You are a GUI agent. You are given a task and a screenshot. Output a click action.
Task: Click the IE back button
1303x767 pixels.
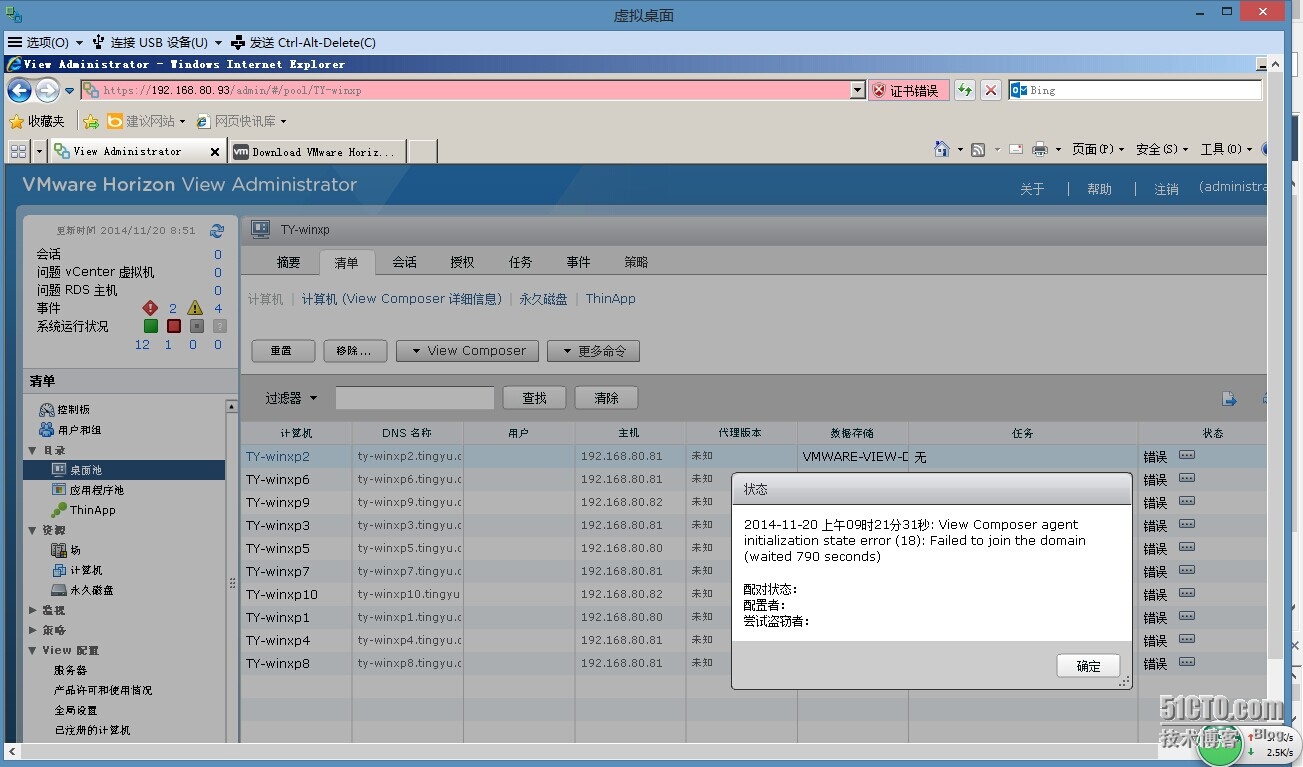[x=20, y=90]
